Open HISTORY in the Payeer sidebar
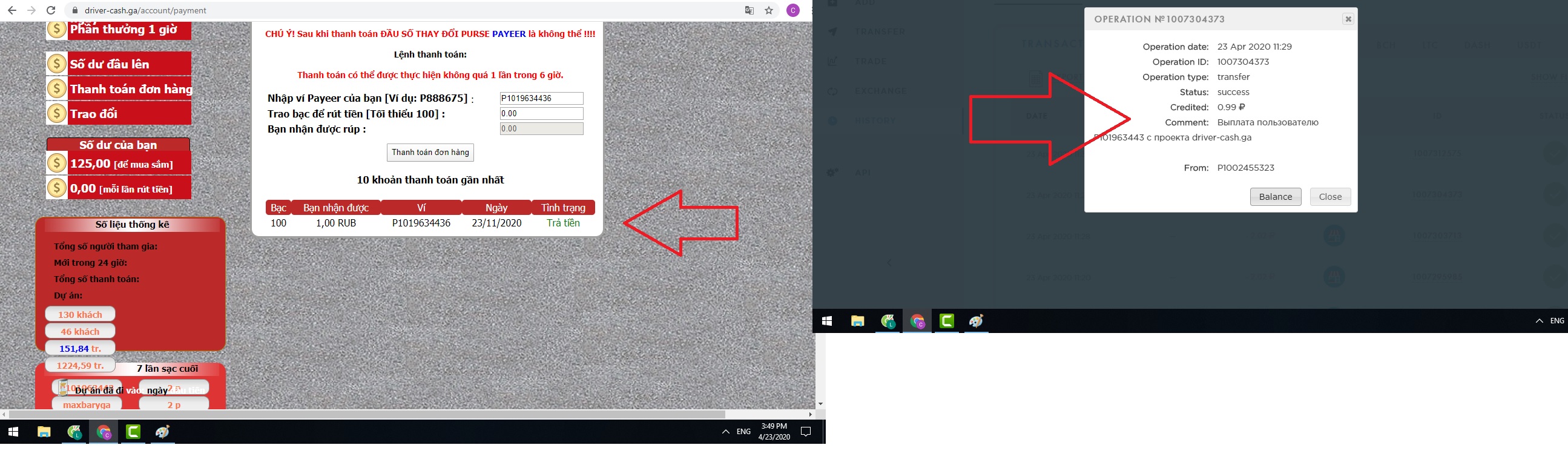This screenshot has width=1568, height=465. [x=875, y=121]
